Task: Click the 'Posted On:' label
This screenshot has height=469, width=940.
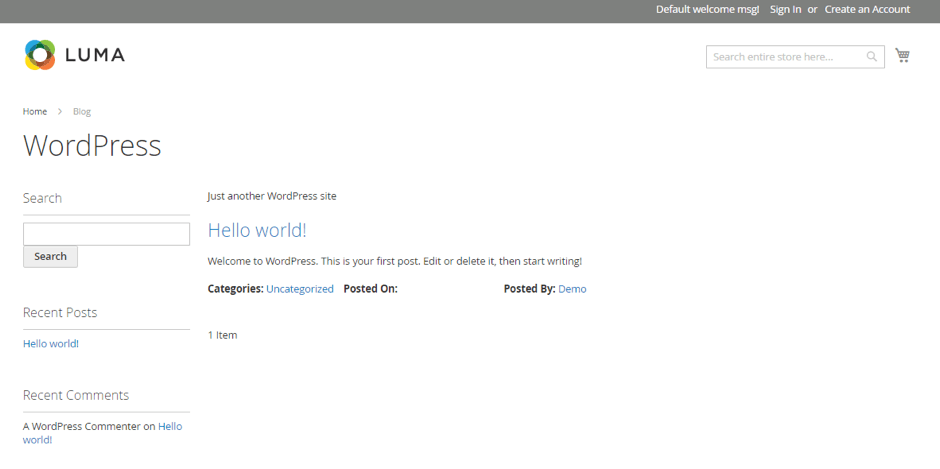Action: click(370, 289)
